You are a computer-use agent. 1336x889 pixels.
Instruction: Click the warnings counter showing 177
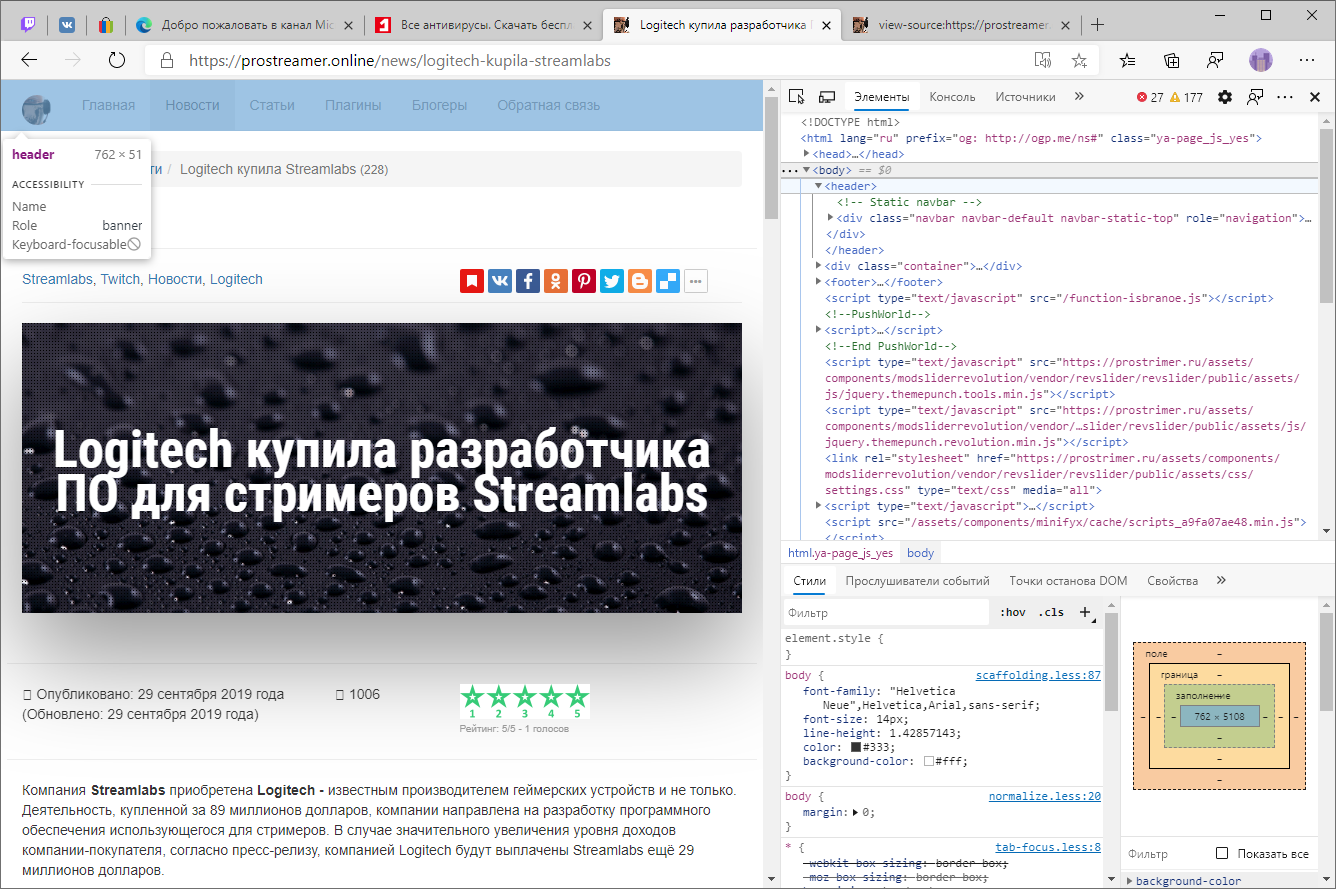pyautogui.click(x=1186, y=97)
